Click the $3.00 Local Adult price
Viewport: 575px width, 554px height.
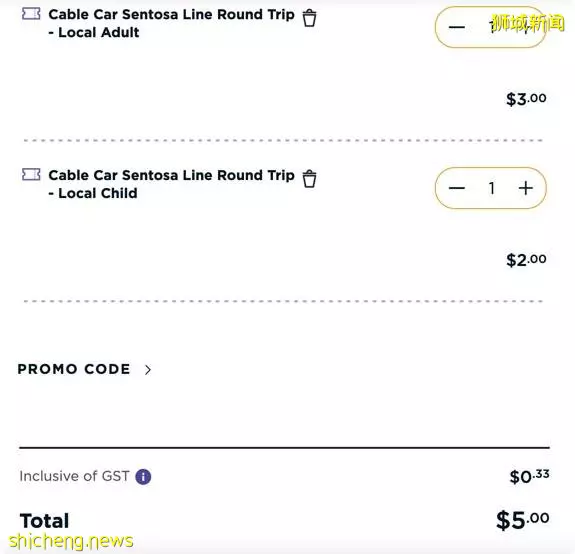click(x=526, y=99)
